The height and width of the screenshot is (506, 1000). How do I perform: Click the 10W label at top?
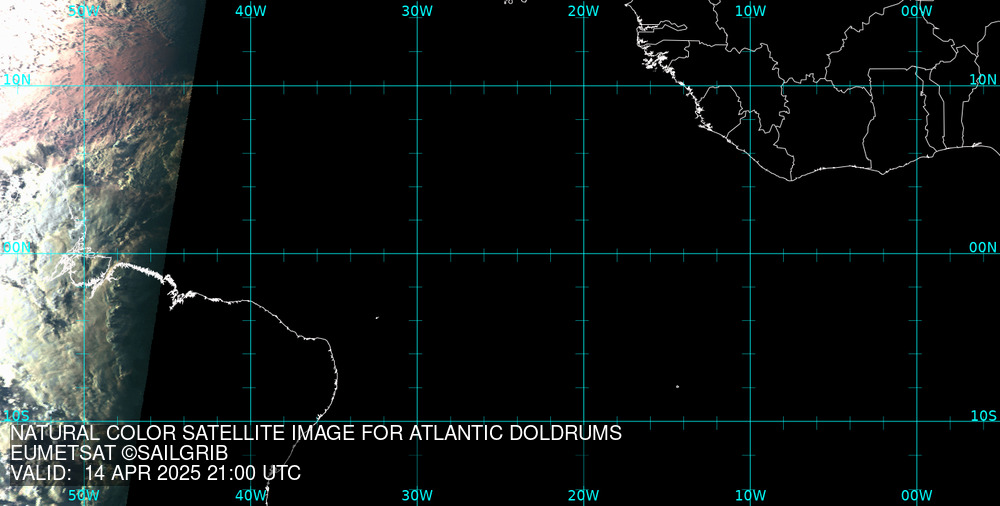pos(751,11)
